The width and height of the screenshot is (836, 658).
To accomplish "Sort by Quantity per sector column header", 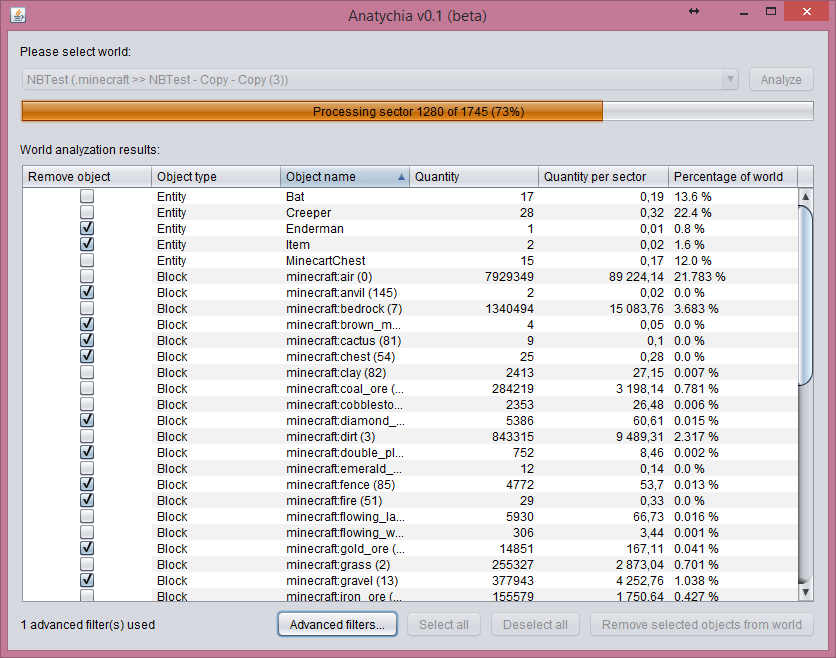I will (604, 177).
